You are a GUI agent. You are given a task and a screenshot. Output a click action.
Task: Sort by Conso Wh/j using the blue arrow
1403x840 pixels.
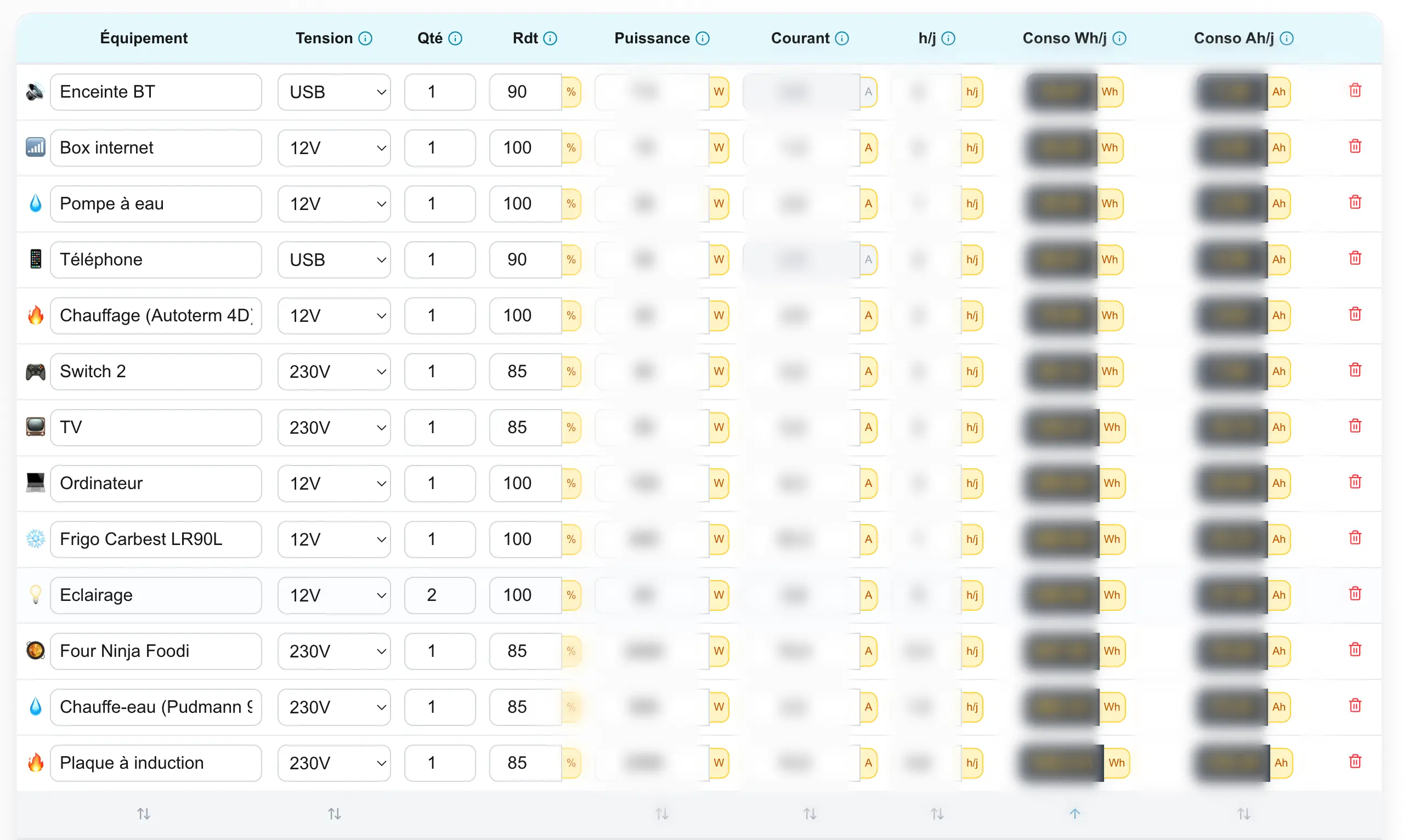coord(1074,814)
